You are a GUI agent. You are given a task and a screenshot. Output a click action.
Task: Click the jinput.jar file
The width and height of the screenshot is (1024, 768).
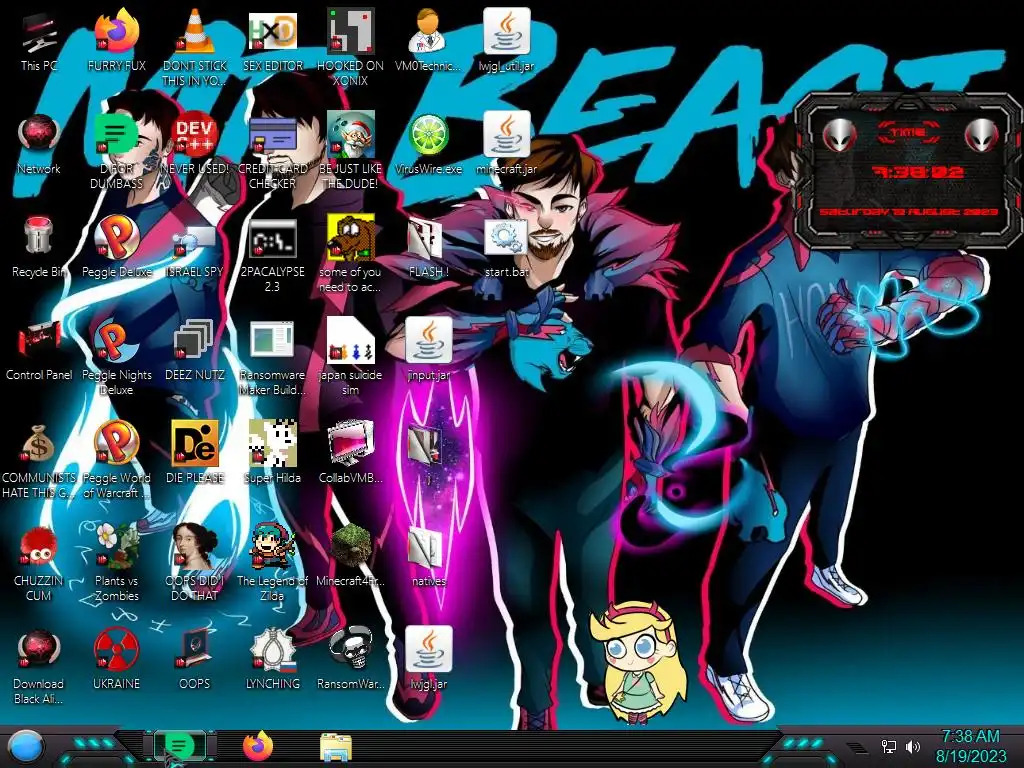(x=428, y=351)
